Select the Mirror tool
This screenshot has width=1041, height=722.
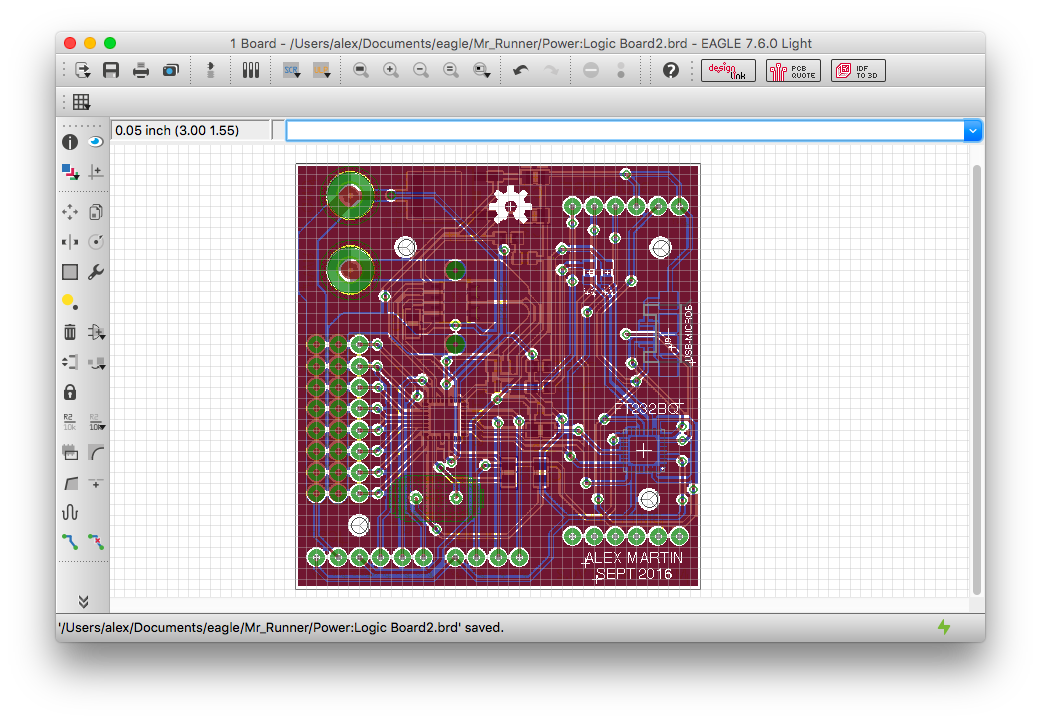coord(70,242)
